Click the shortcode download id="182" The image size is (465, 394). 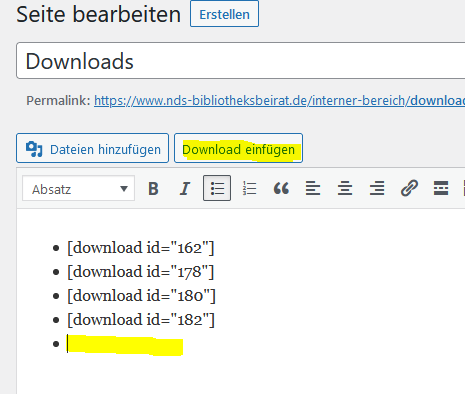141,320
